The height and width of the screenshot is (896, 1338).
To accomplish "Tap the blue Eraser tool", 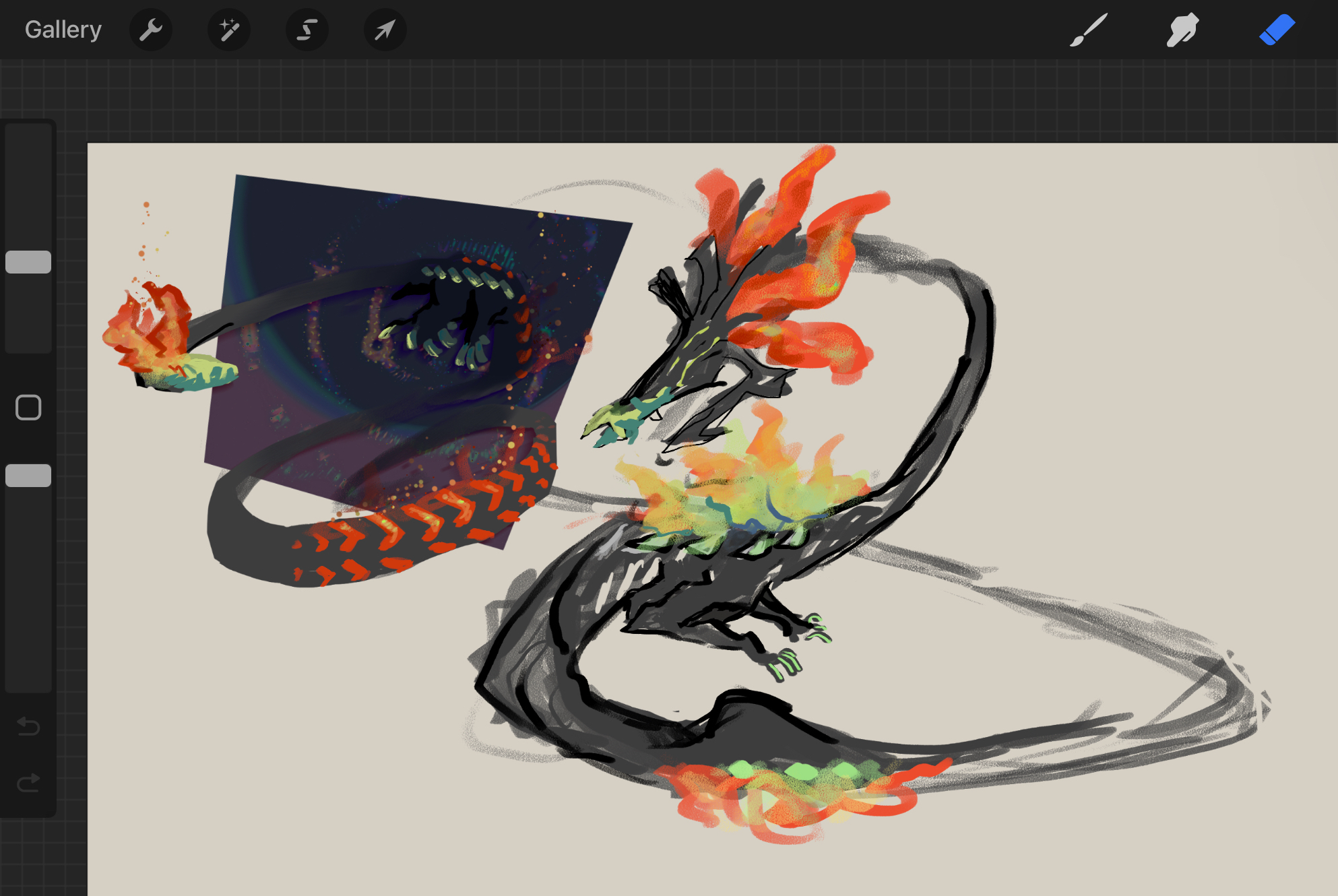I will (1277, 30).
